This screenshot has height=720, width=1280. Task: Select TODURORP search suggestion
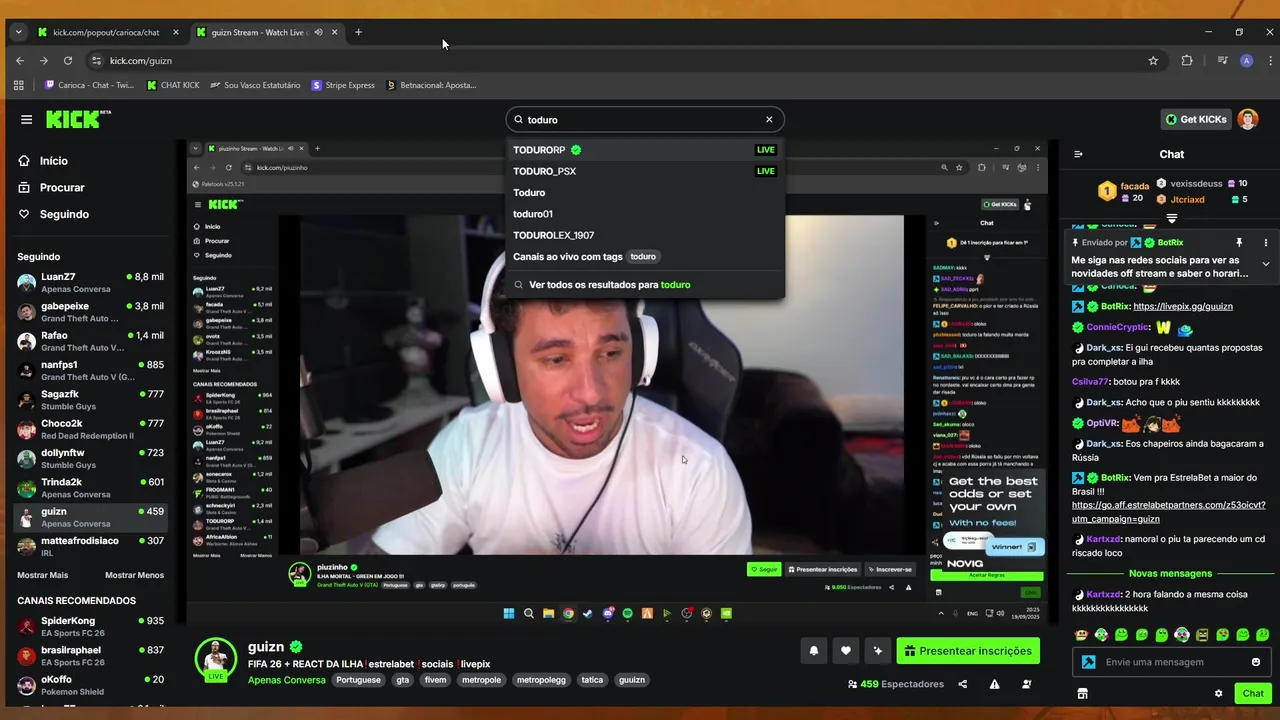click(x=644, y=150)
